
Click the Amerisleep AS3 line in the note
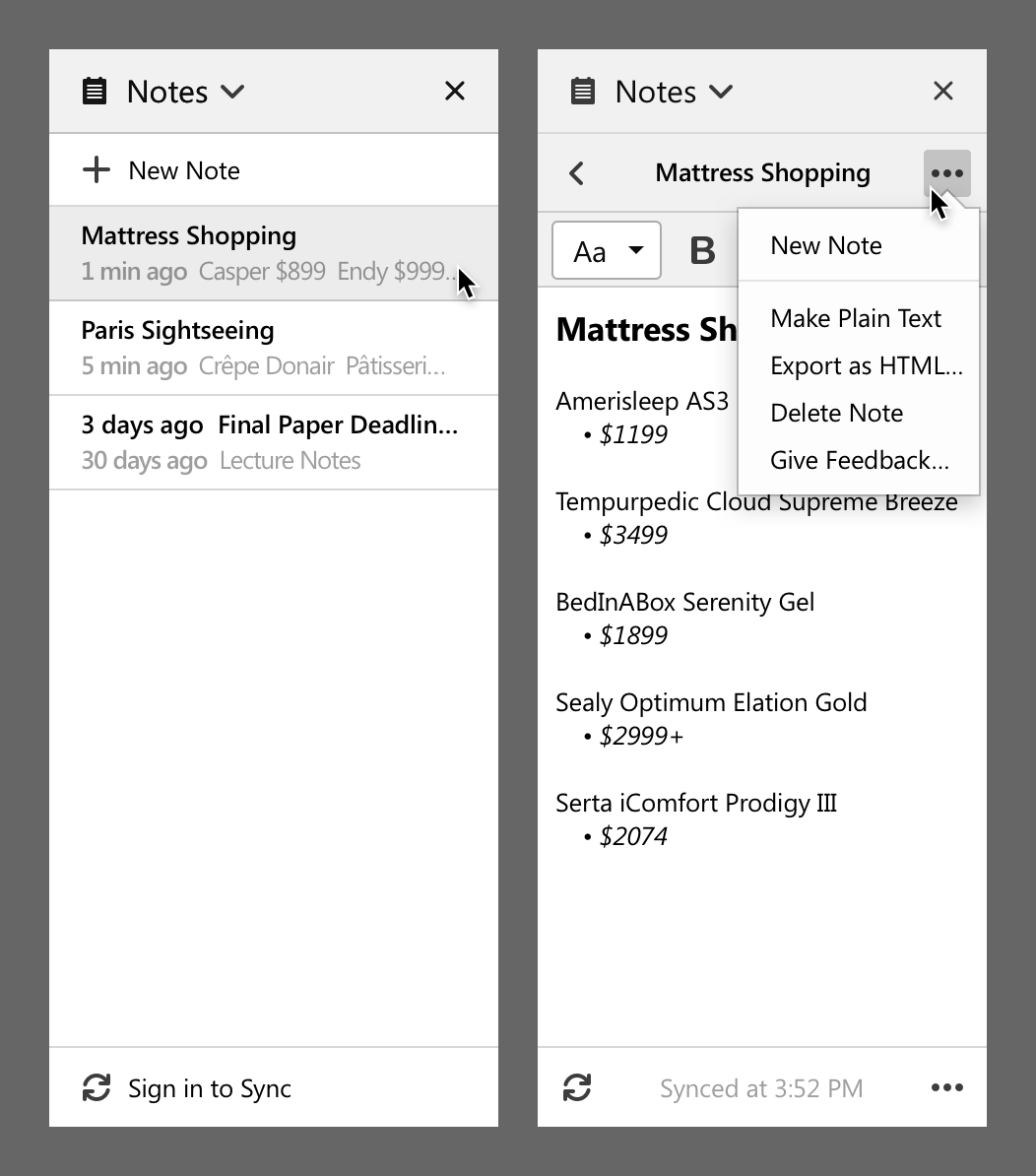click(x=642, y=401)
